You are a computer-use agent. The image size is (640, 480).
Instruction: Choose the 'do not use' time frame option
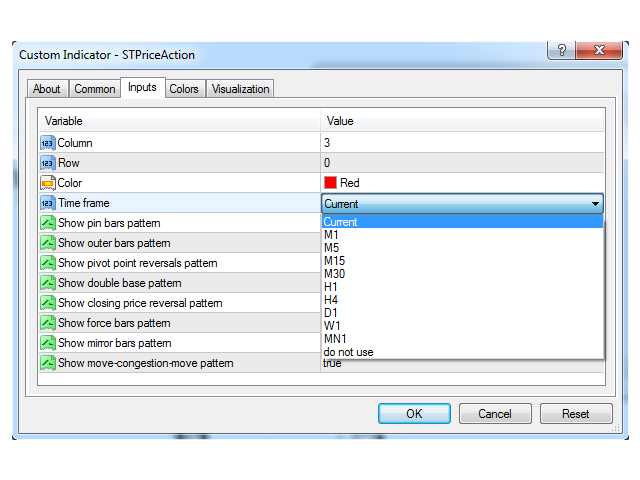(x=349, y=352)
